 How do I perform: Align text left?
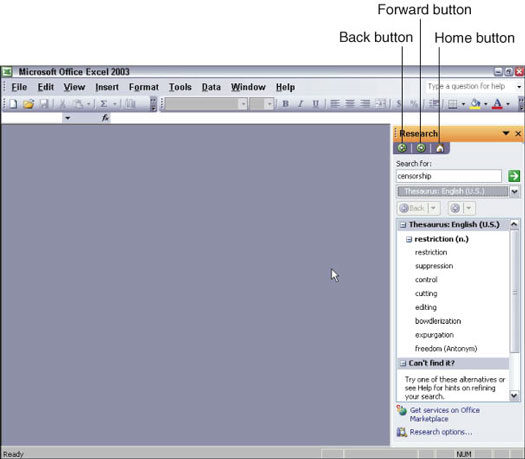coord(334,104)
